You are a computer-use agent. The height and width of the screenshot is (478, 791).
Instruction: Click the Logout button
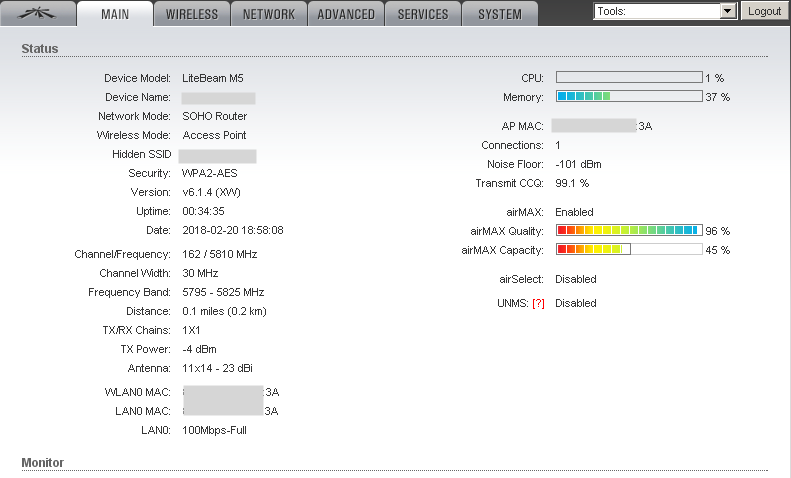[764, 11]
